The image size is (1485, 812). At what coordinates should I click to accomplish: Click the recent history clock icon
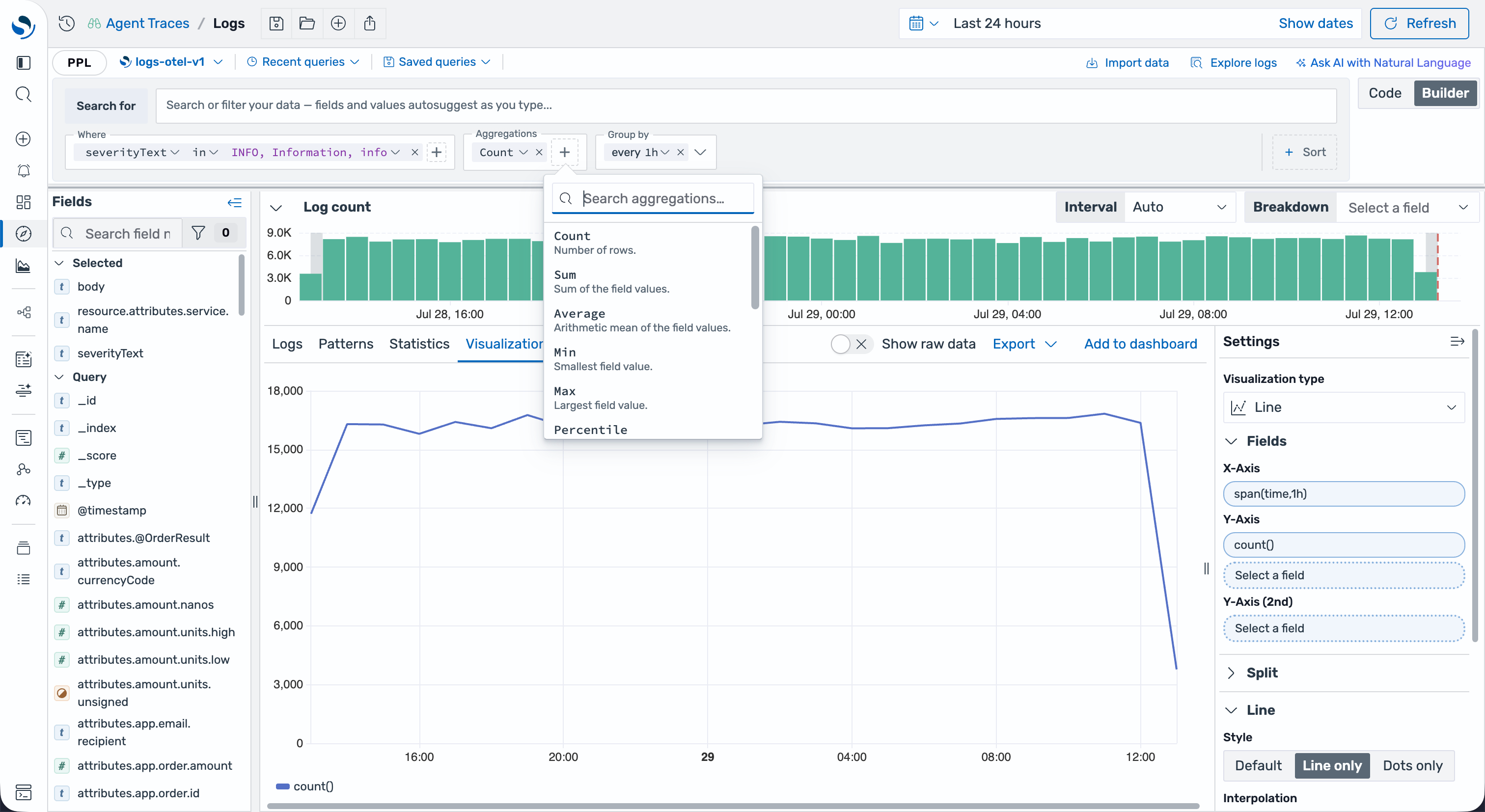[x=67, y=23]
